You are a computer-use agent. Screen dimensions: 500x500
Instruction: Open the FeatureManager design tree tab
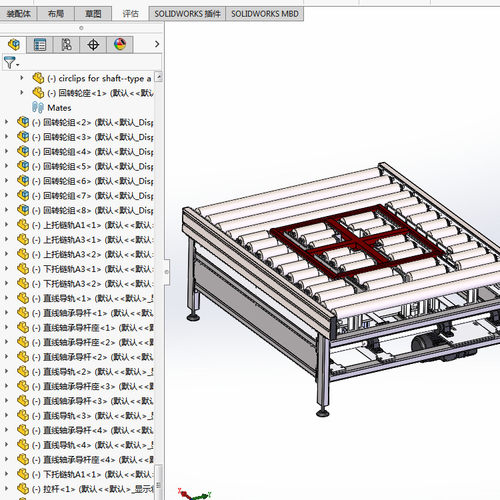coord(13,44)
